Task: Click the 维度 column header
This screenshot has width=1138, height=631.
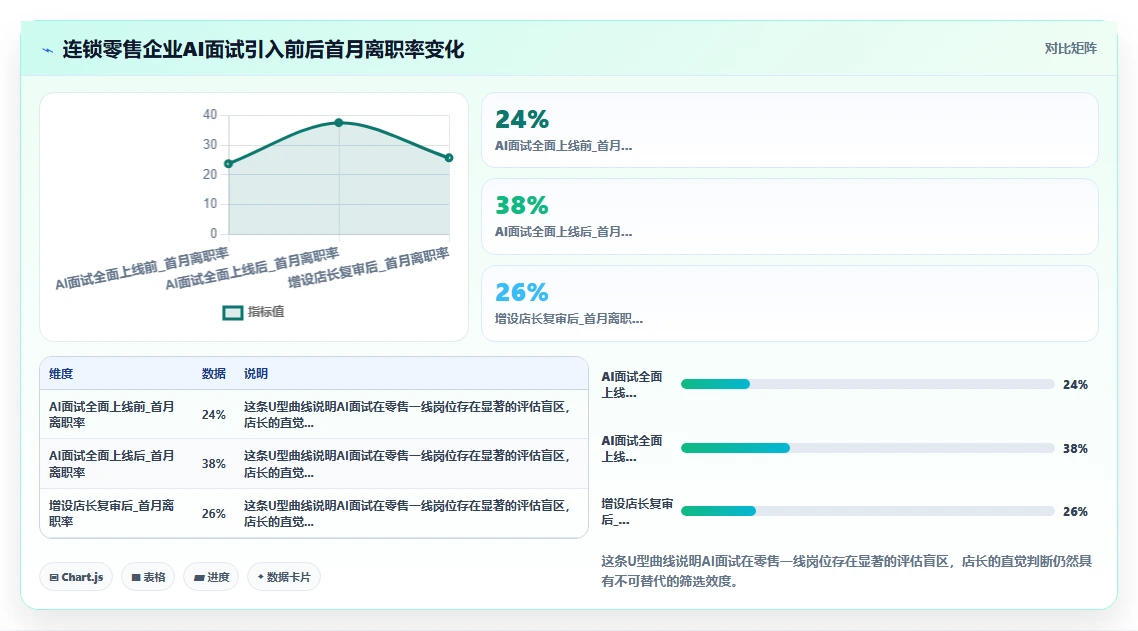Action: (x=61, y=374)
